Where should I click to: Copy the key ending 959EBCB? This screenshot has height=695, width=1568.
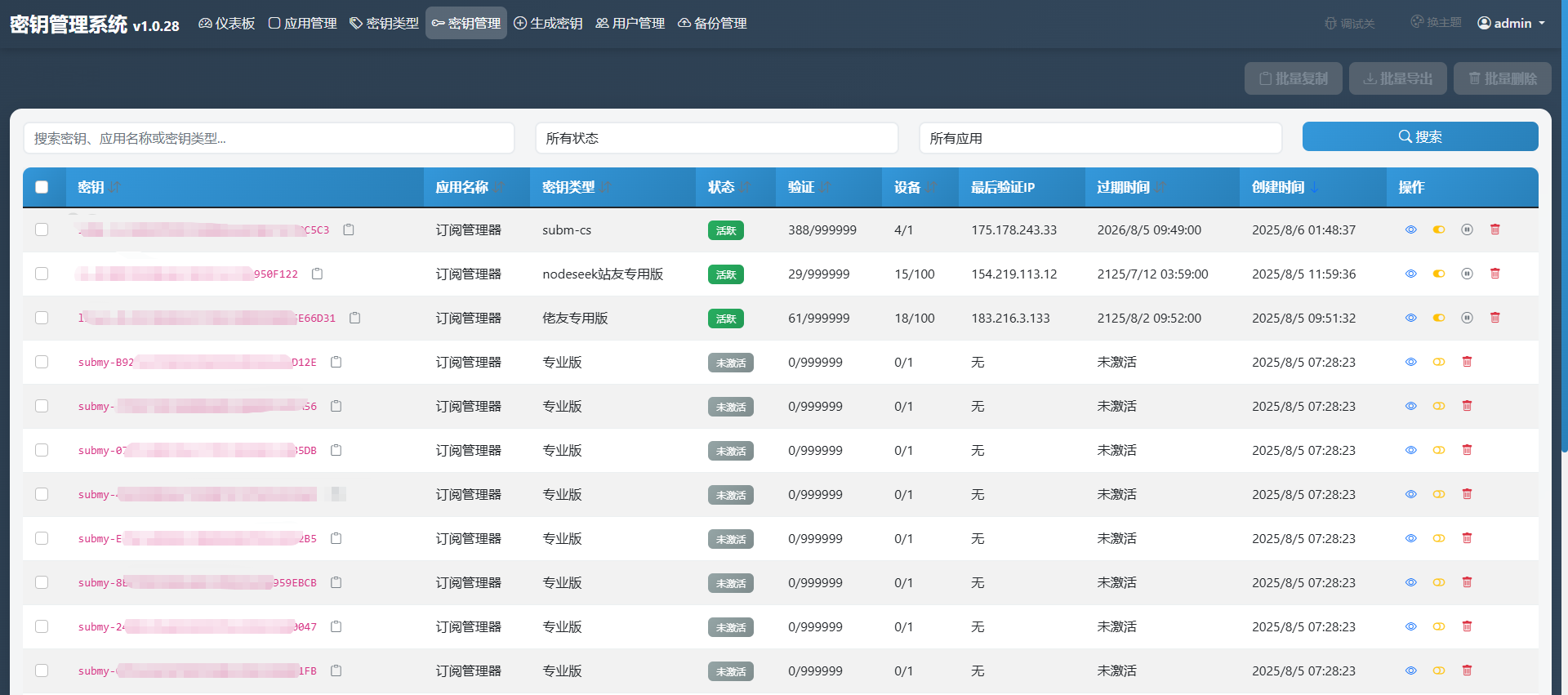coord(336,582)
